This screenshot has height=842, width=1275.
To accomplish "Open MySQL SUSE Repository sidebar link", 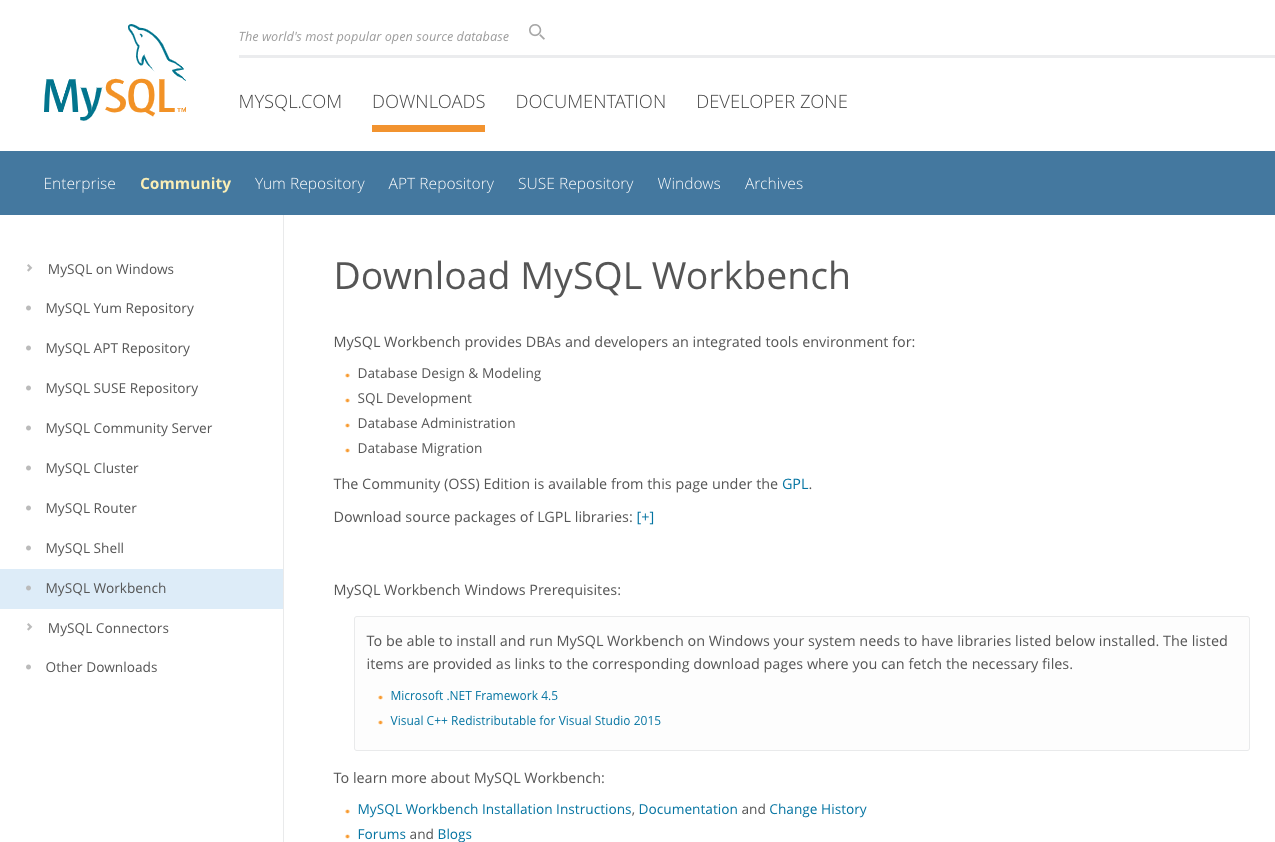I will coord(122,388).
